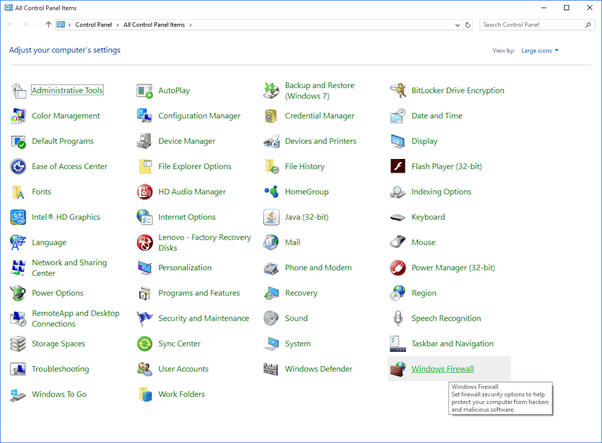Open the Internet Options link
Image resolution: width=602 pixels, height=443 pixels.
(x=187, y=217)
